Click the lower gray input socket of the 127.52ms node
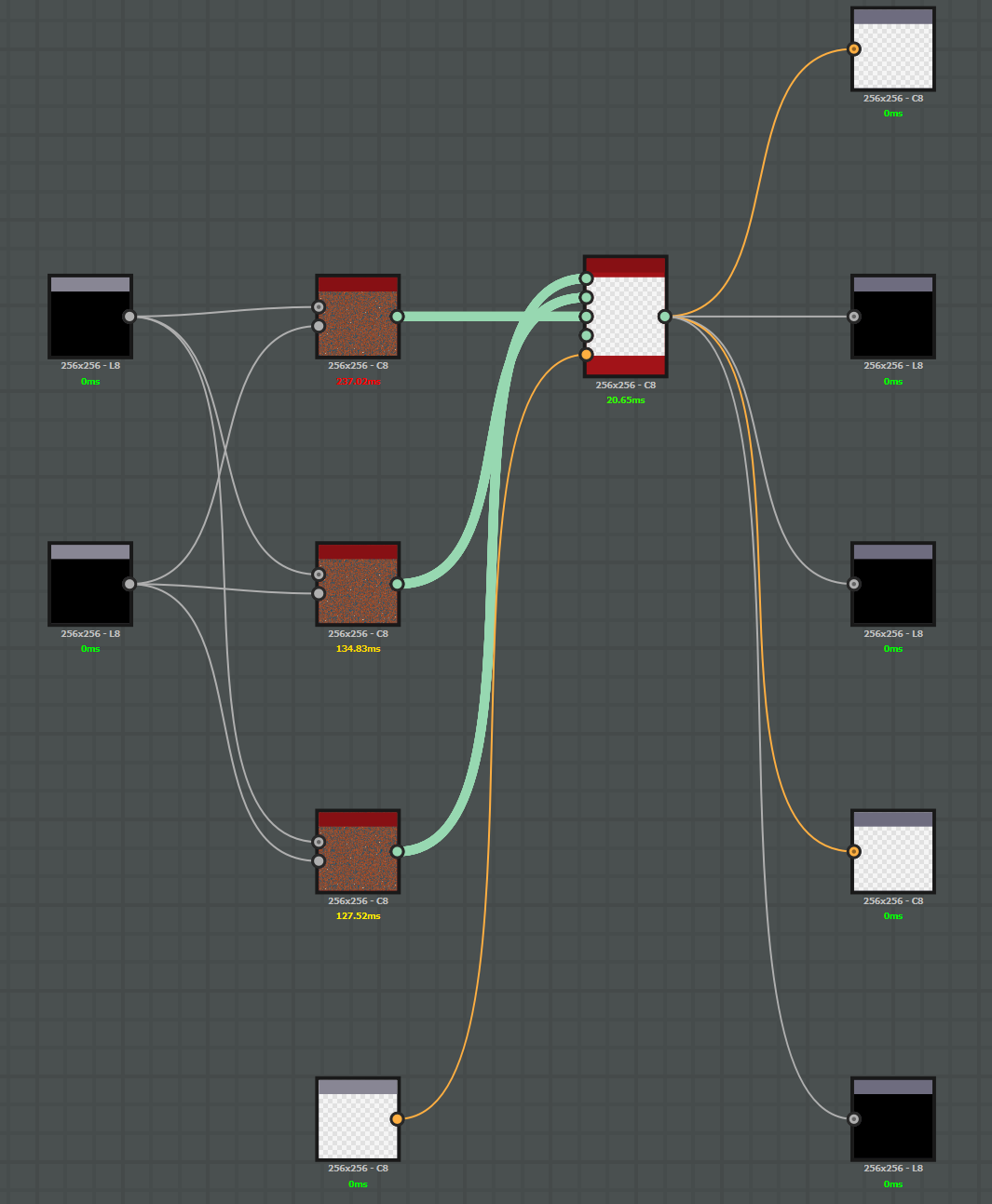Viewport: 992px width, 1204px height. pyautogui.click(x=318, y=860)
